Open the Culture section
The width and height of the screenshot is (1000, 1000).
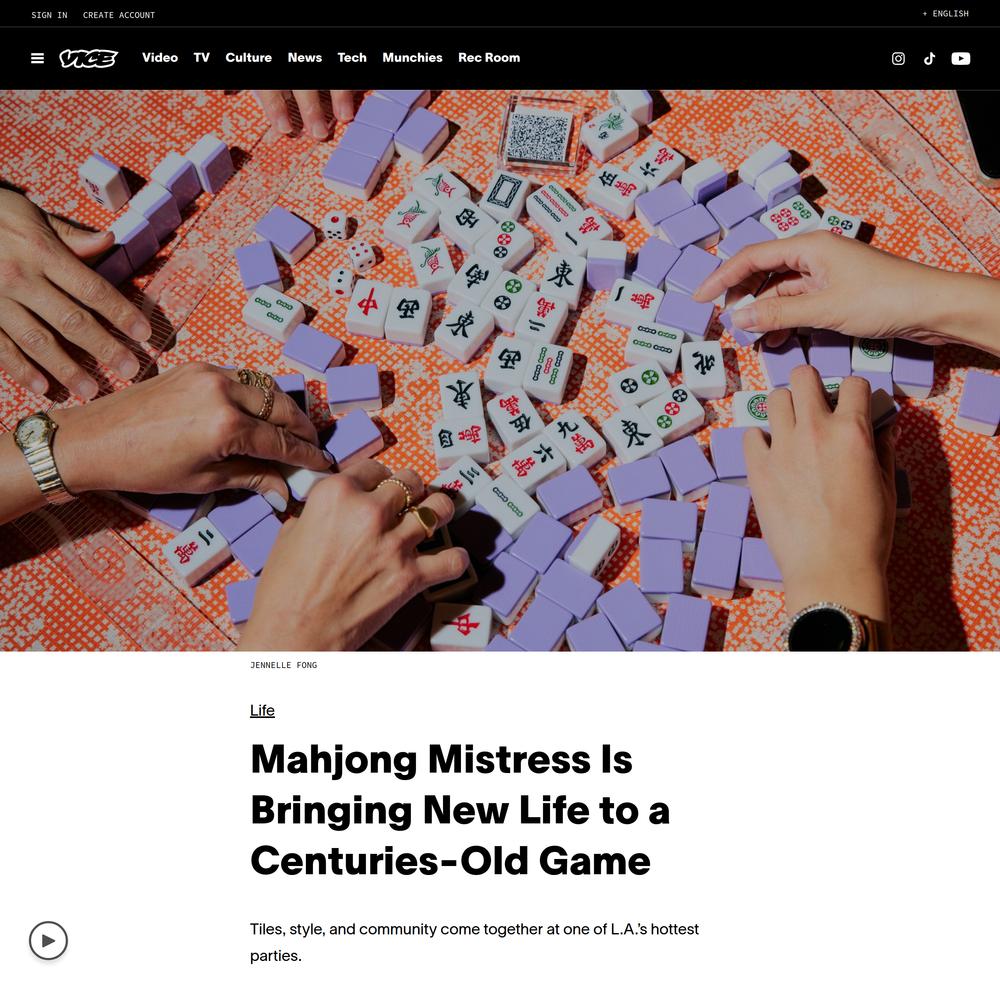coord(249,57)
